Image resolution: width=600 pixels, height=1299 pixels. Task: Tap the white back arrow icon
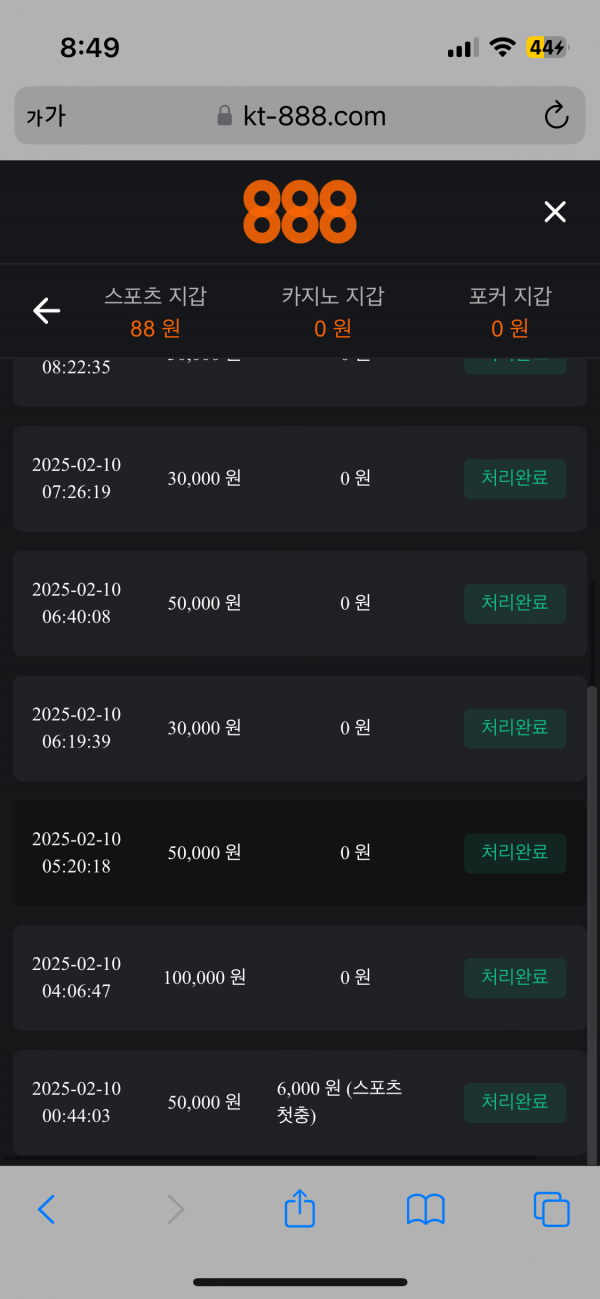pos(47,311)
